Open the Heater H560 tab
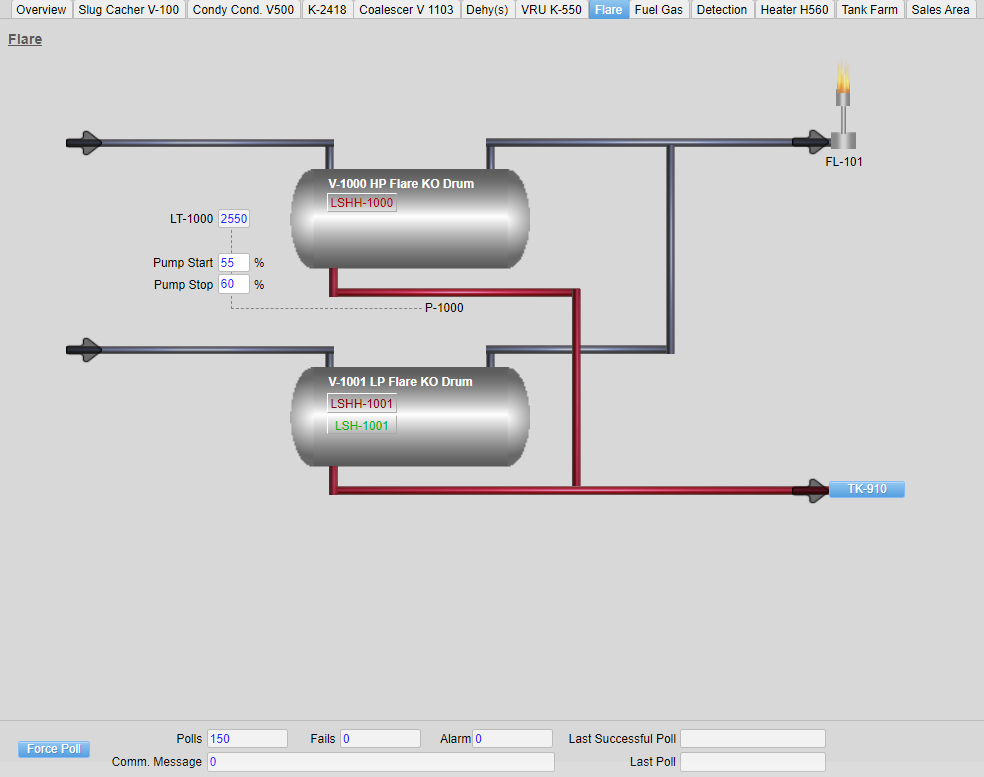Screen dimensions: 984x777 click(794, 9)
